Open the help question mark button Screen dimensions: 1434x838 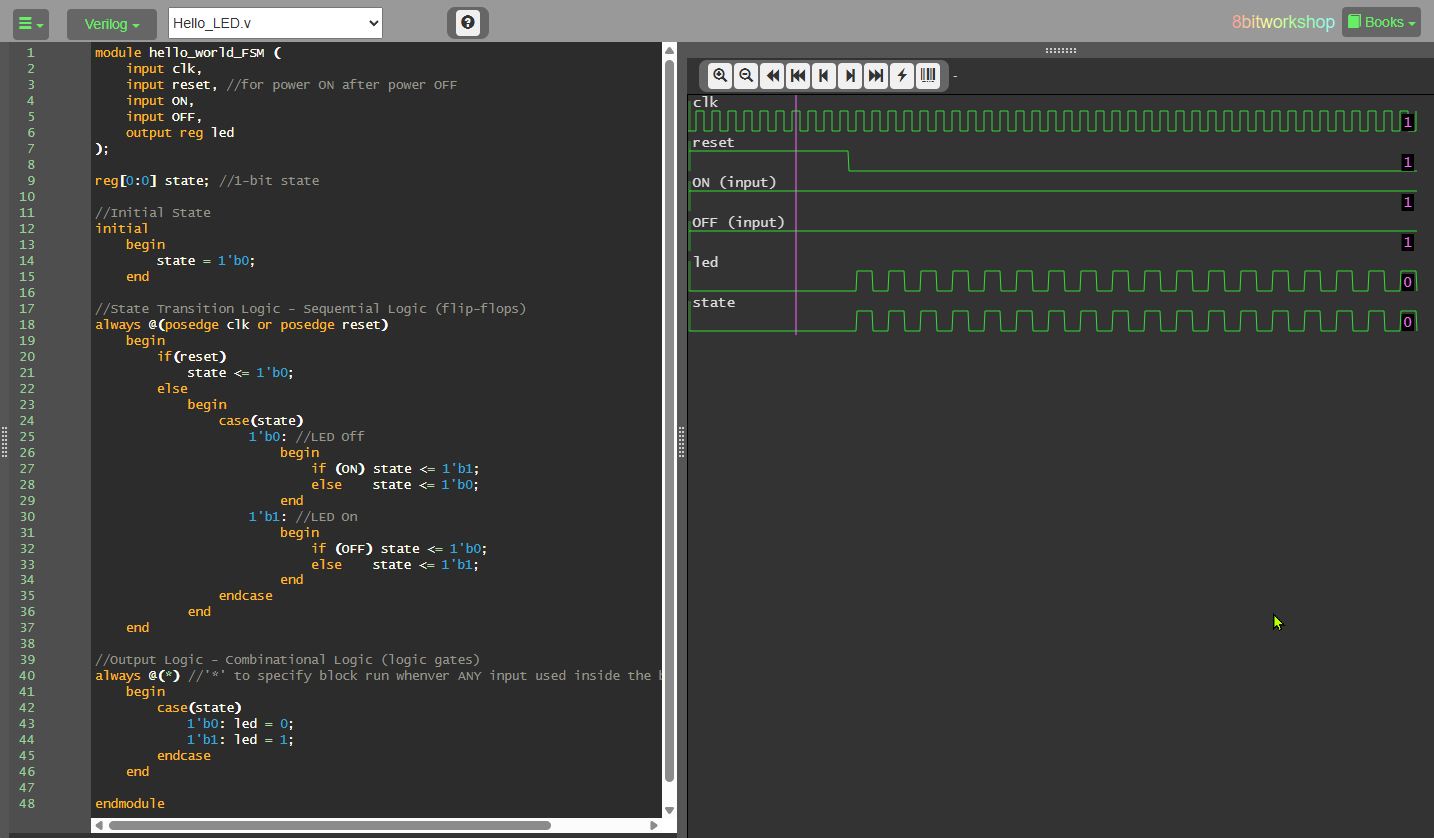click(468, 23)
